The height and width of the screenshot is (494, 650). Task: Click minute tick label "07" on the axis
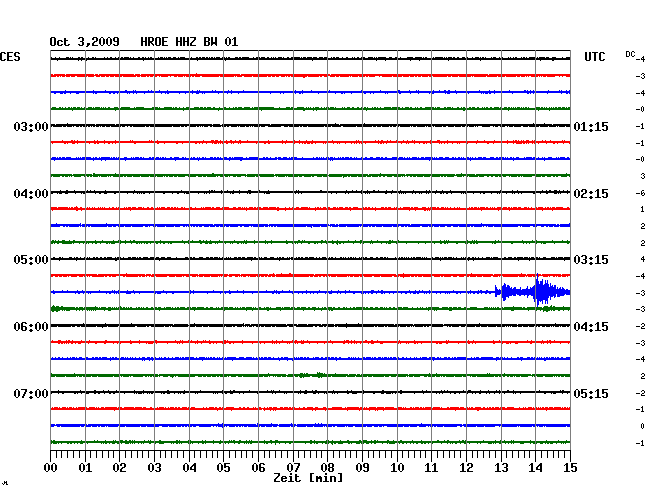tap(293, 467)
